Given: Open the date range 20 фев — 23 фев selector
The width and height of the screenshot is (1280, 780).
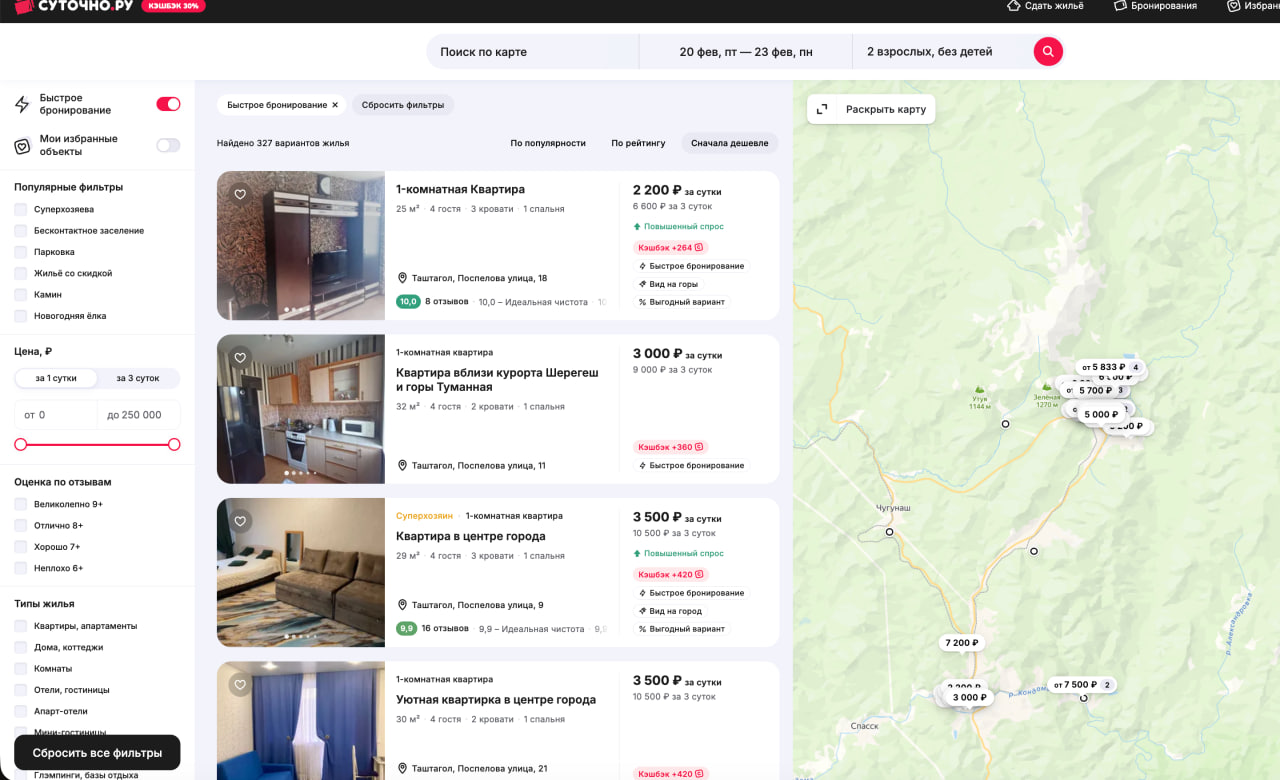Looking at the screenshot, I should pyautogui.click(x=745, y=52).
